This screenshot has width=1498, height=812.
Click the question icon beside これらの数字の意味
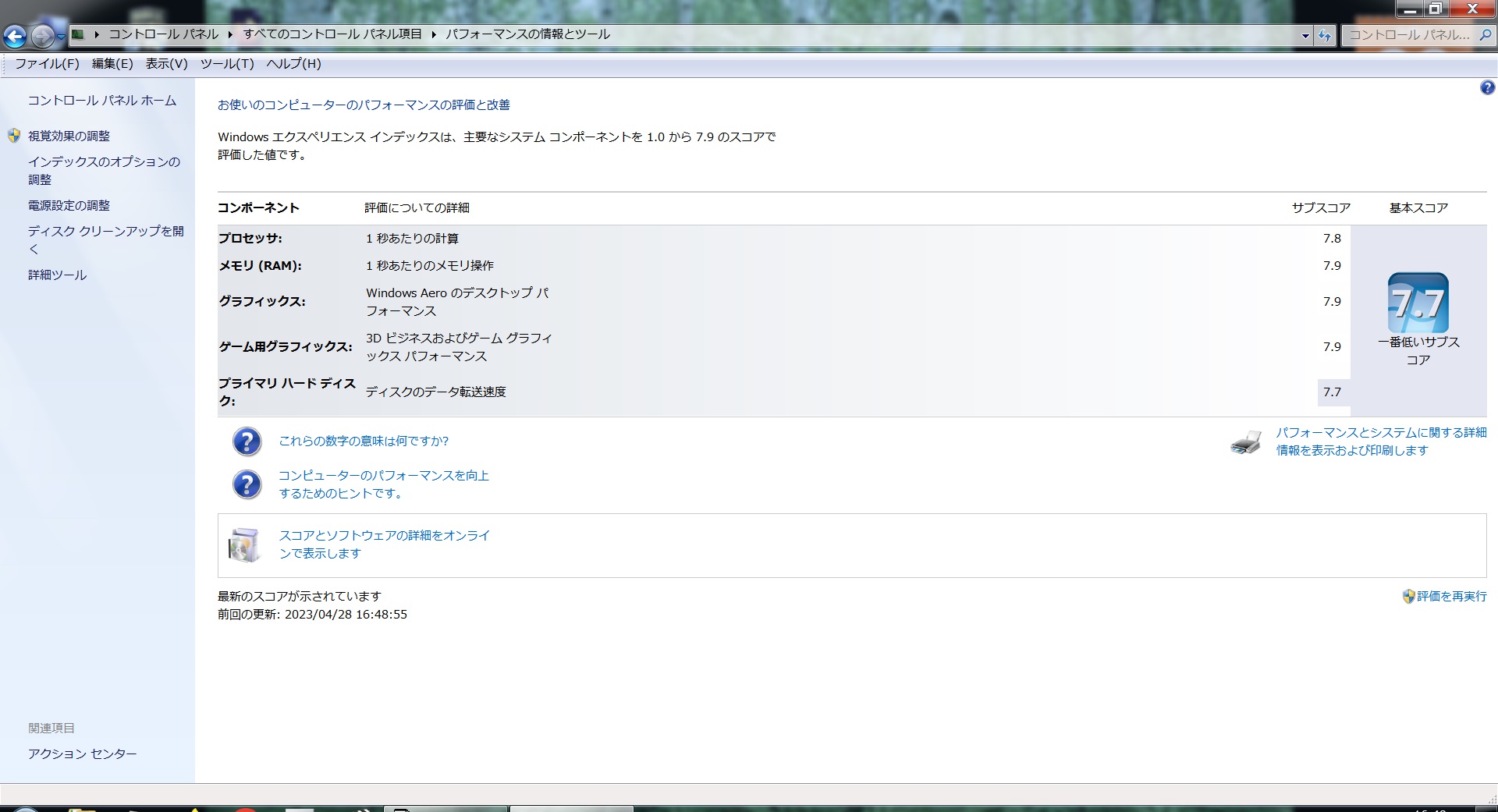(247, 441)
